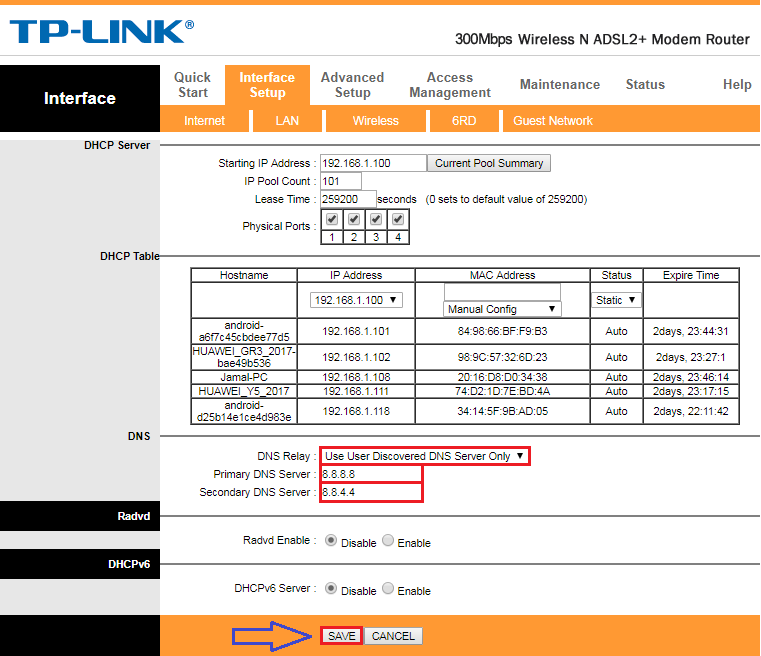Click the Secondary DNS Server field
761x656 pixels.
[x=371, y=492]
